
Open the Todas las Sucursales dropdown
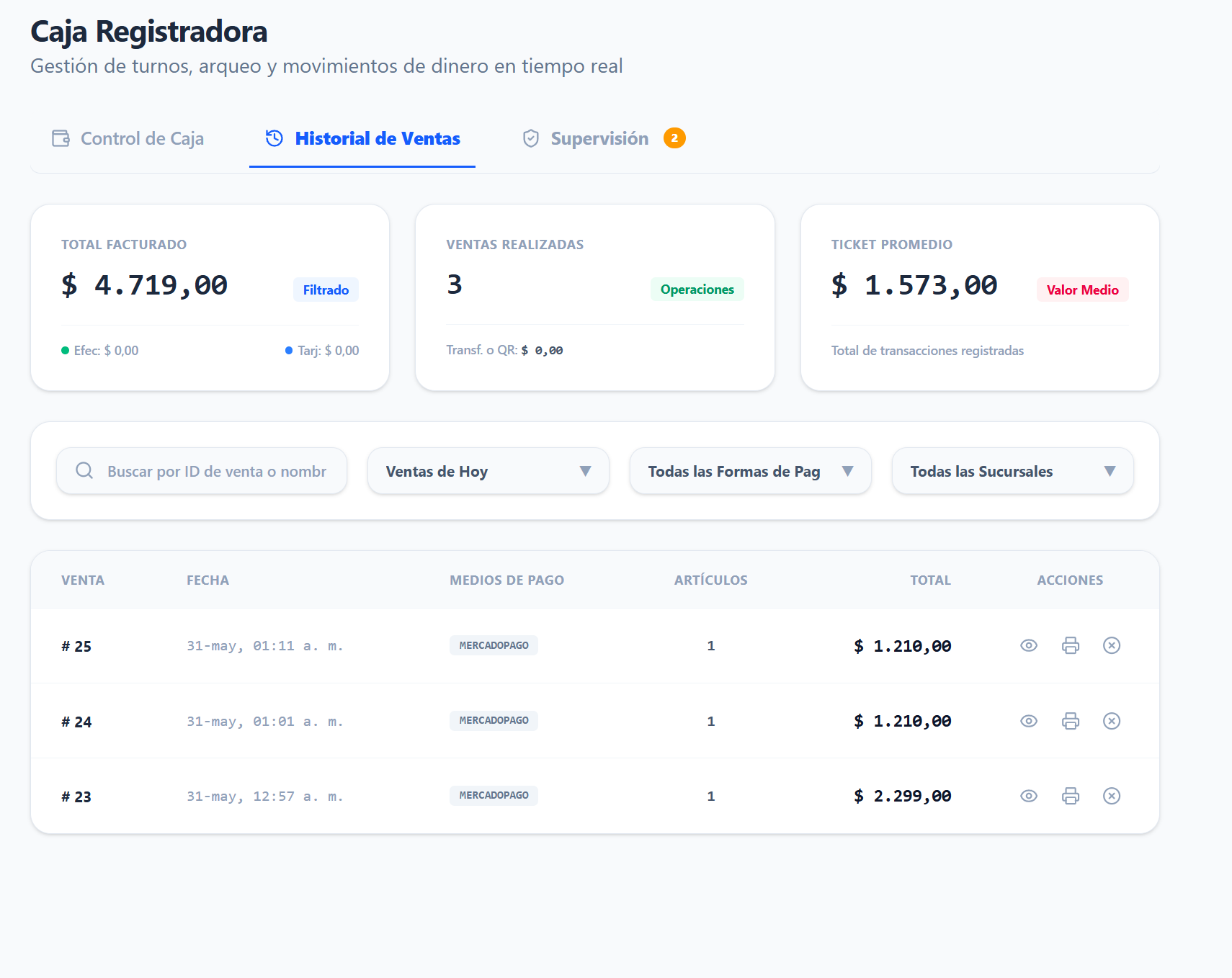pos(1013,471)
